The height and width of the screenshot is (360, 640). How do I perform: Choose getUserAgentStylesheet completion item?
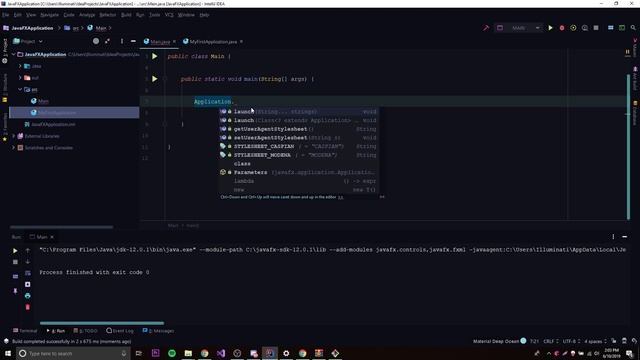(x=298, y=129)
